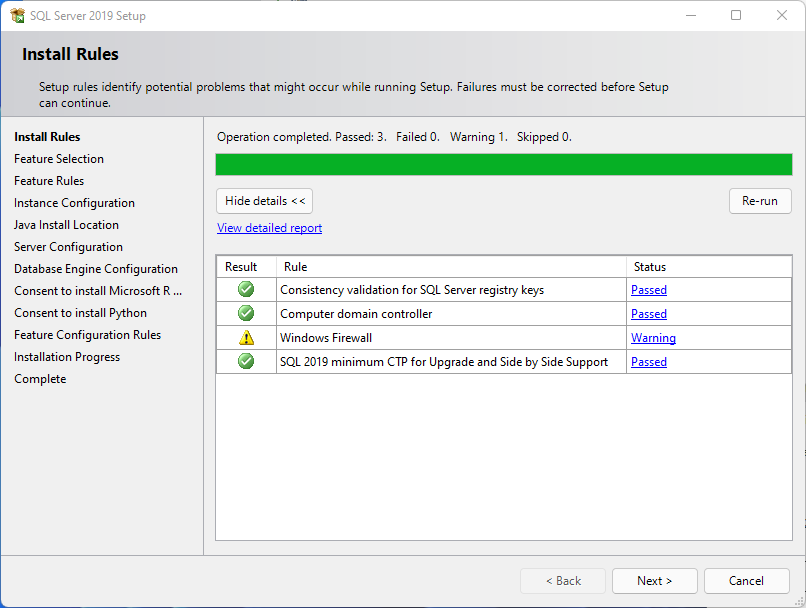Click 'Windows Firewall' rule text

point(326,338)
